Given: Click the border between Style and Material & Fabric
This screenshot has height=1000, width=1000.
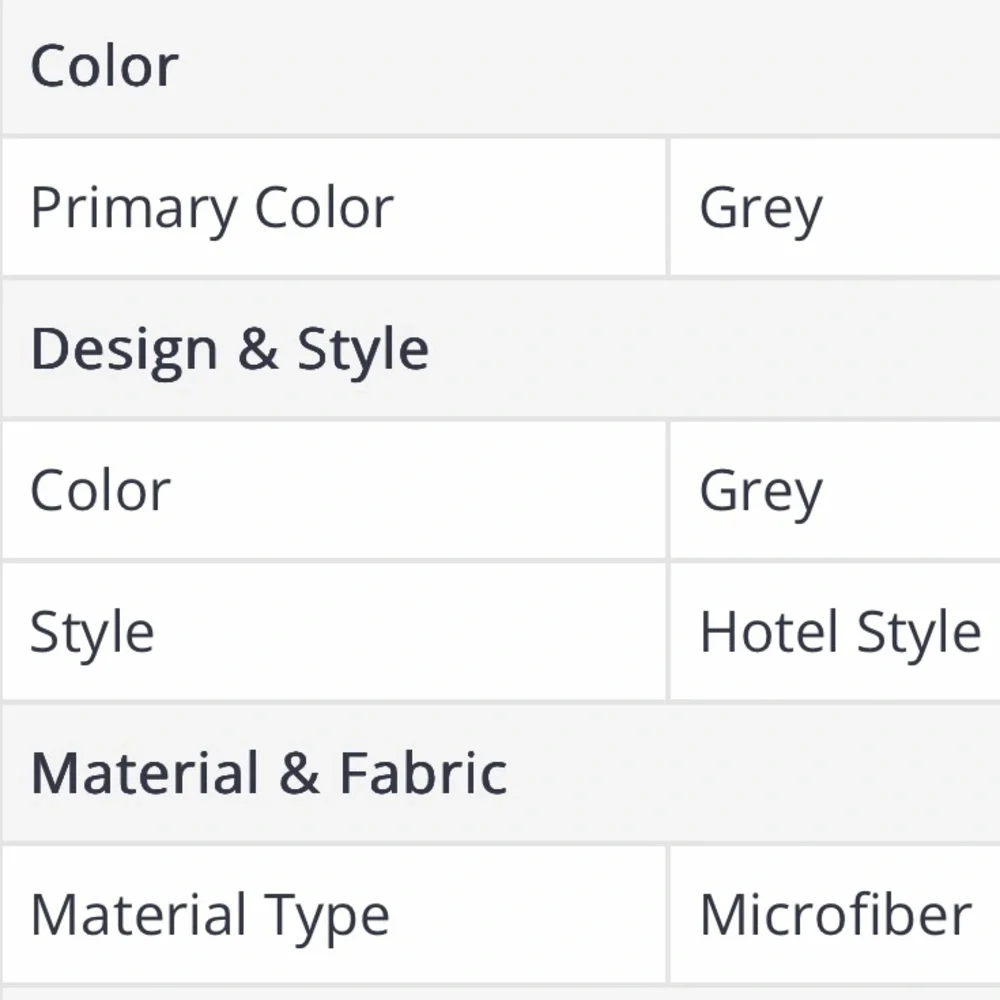Looking at the screenshot, I should tap(500, 702).
